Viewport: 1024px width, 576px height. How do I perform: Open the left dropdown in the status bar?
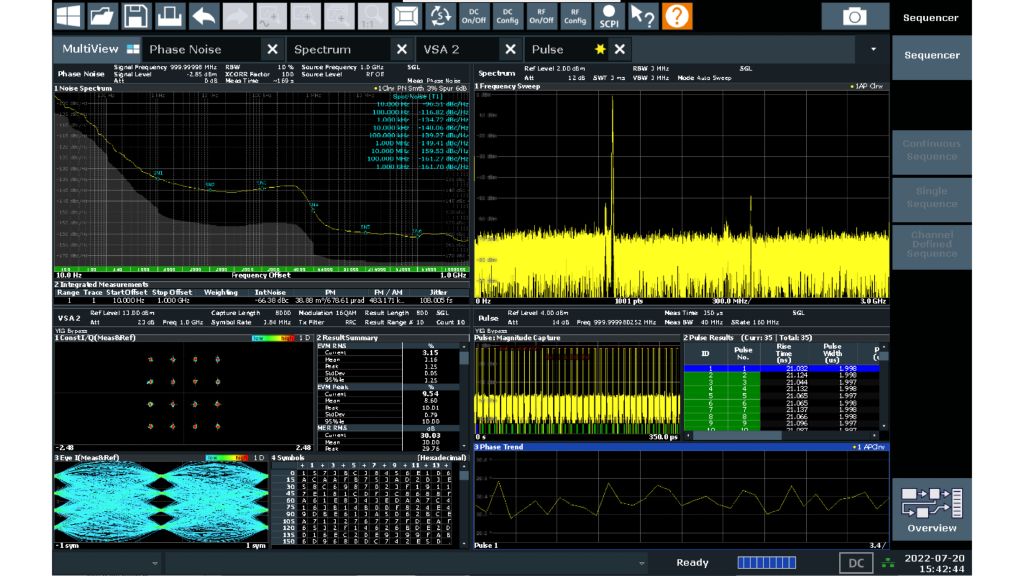[154, 563]
